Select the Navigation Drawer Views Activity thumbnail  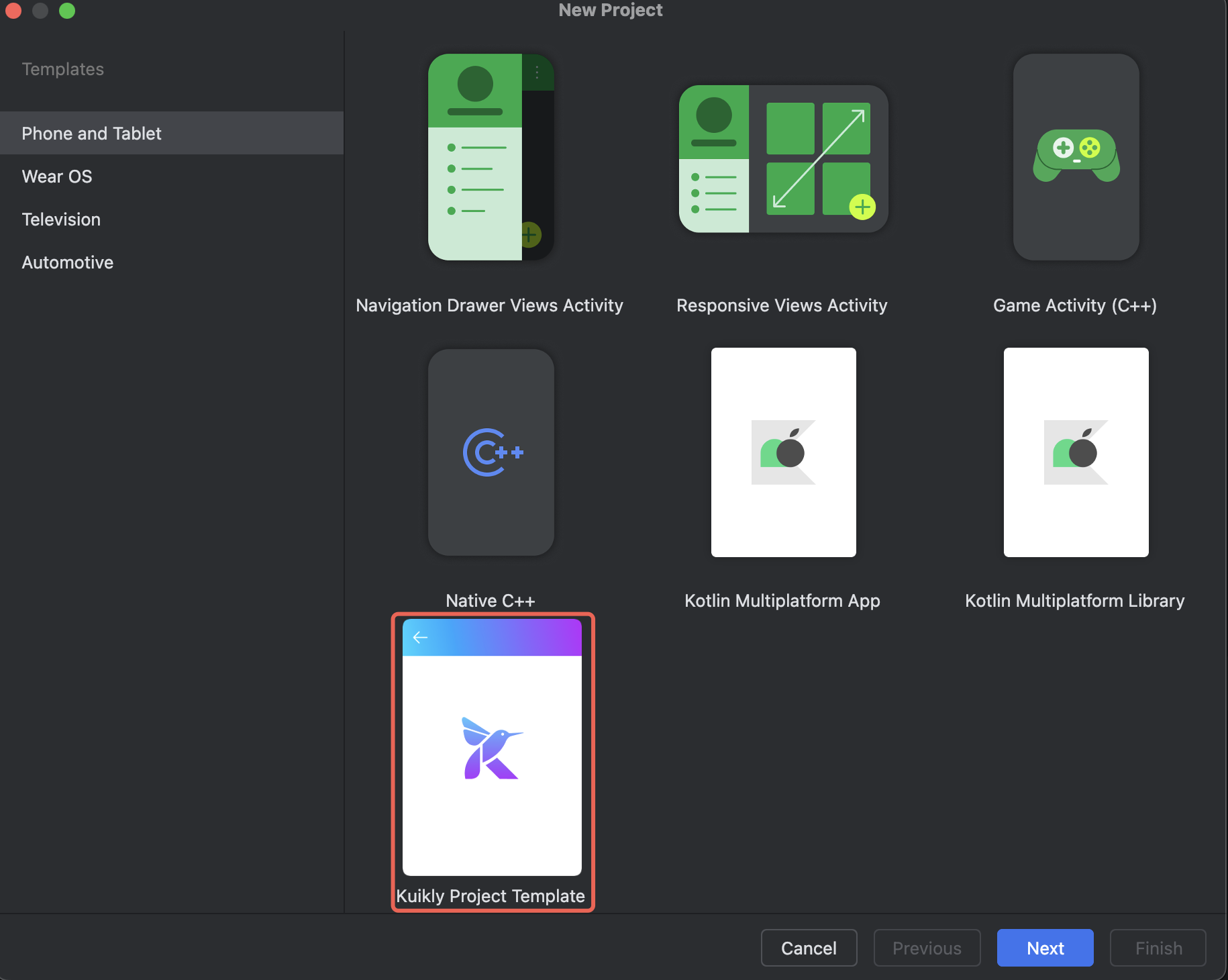(491, 157)
